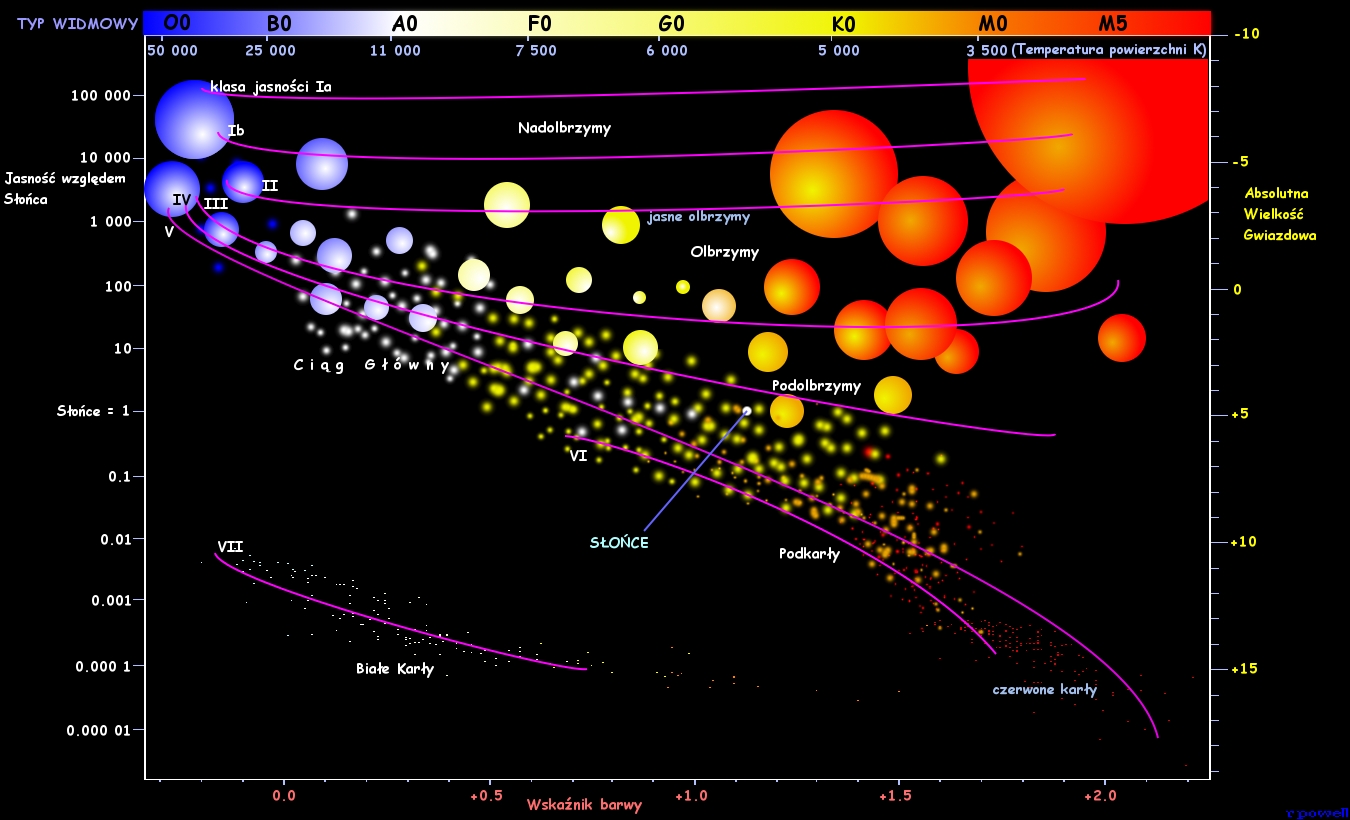This screenshot has height=820, width=1350.
Task: Select the isolated red star at far right
Action: tap(1121, 337)
